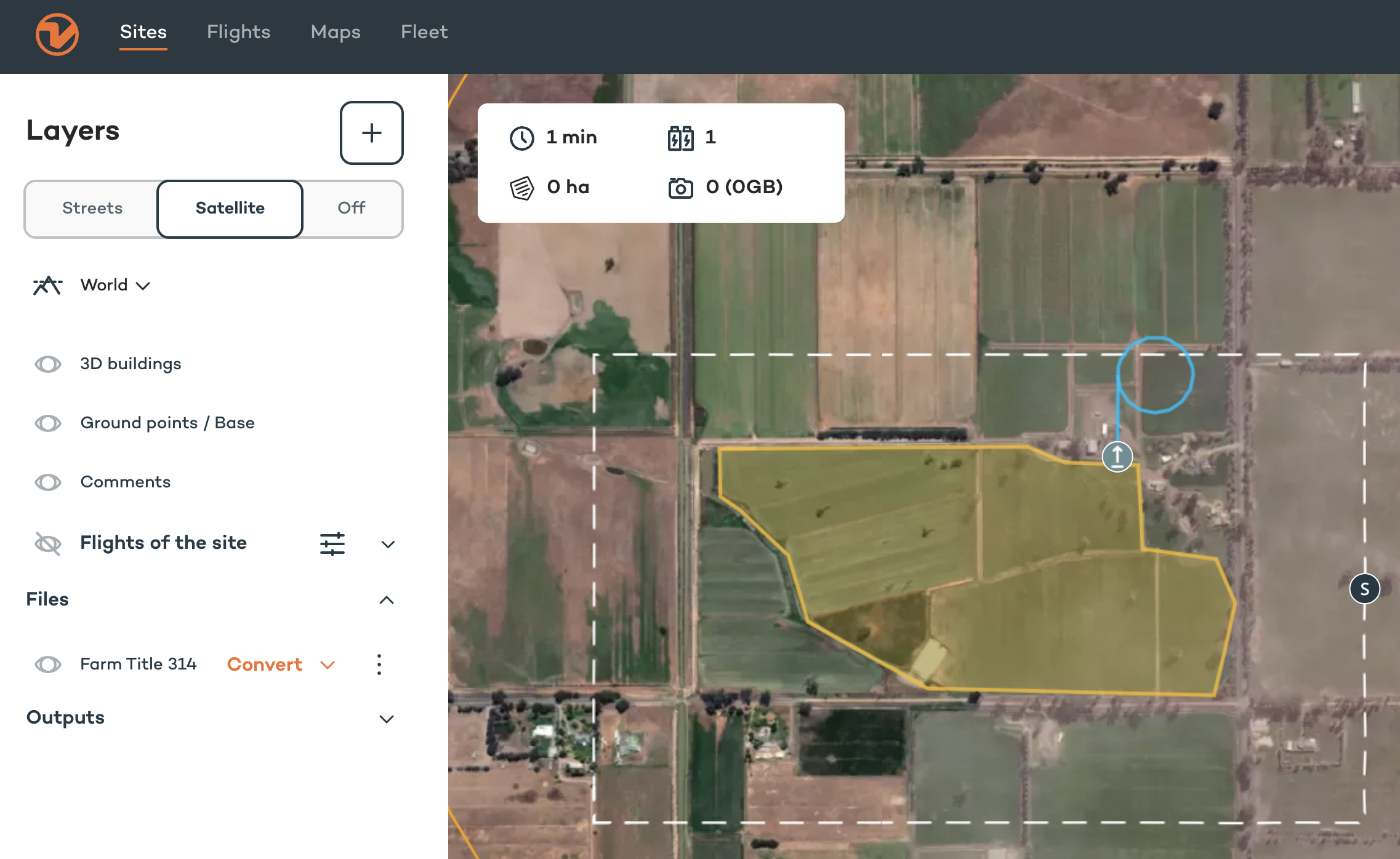Expand the Outputs section

coord(387,719)
